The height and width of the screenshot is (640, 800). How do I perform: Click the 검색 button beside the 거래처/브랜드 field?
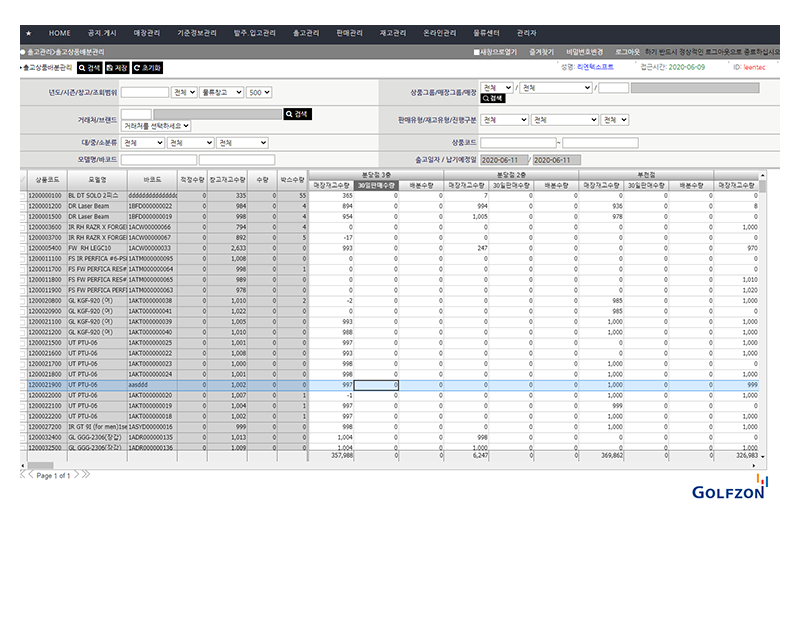pyautogui.click(x=297, y=115)
